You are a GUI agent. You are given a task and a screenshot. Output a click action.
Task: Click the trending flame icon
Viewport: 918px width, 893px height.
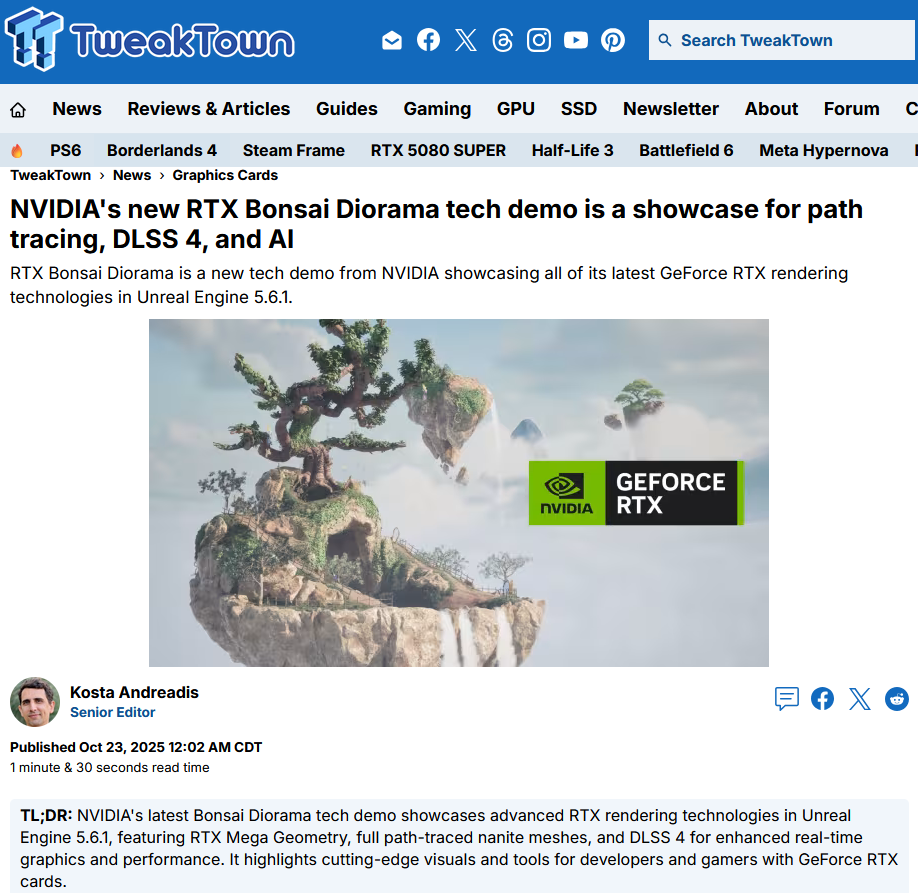click(x=17, y=151)
